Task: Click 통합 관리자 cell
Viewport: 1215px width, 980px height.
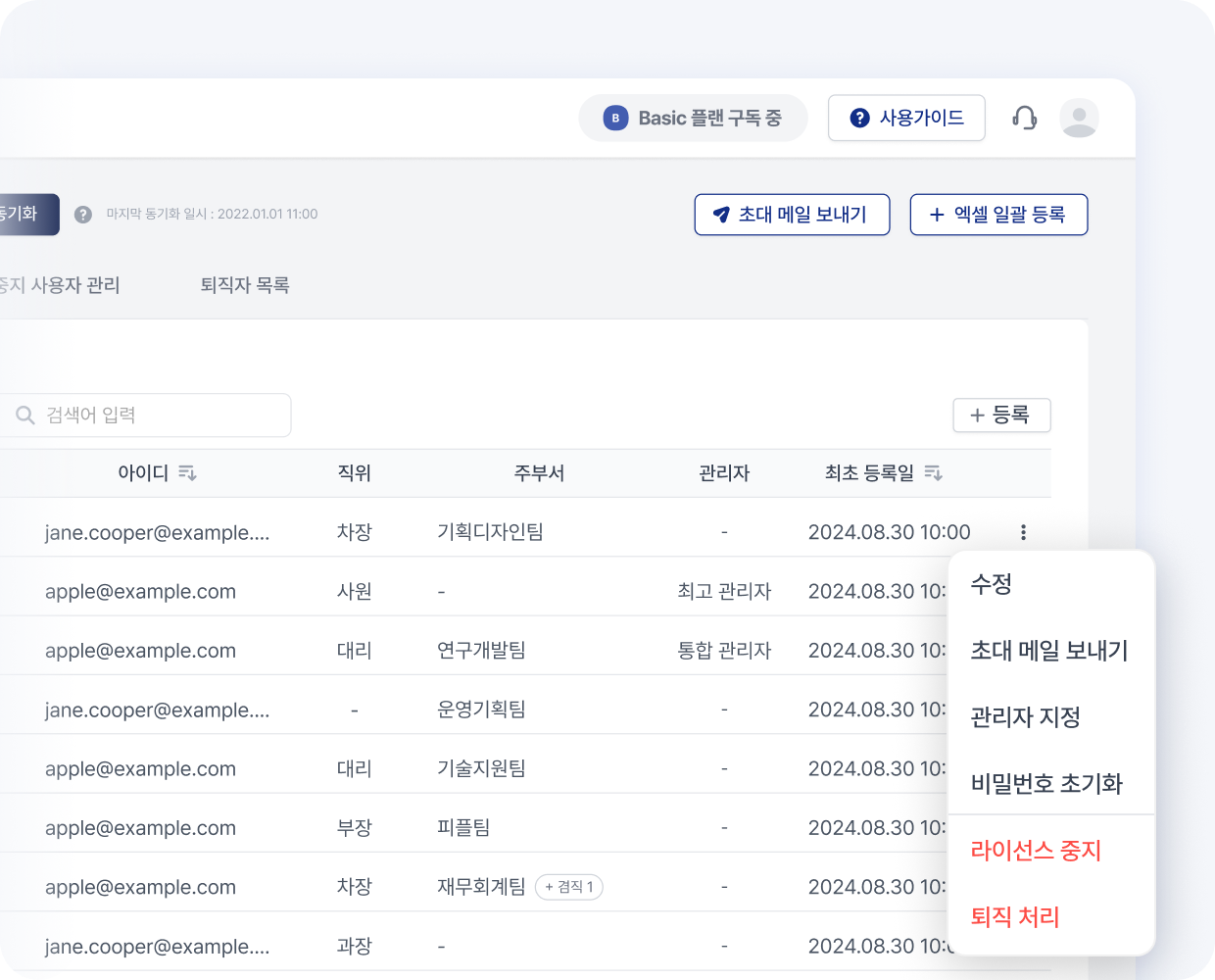Action: pos(724,651)
